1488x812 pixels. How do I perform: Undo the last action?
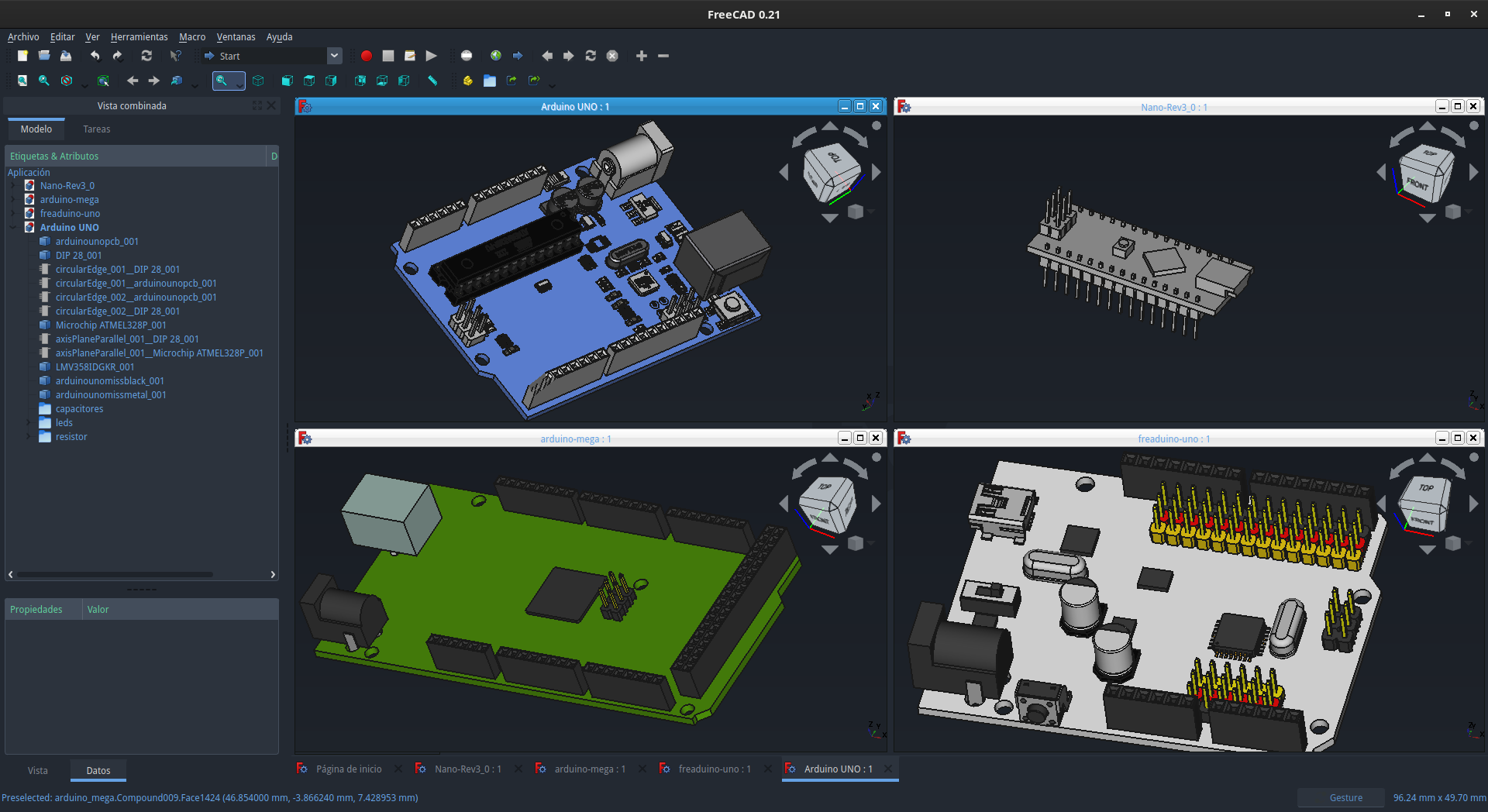tap(95, 56)
